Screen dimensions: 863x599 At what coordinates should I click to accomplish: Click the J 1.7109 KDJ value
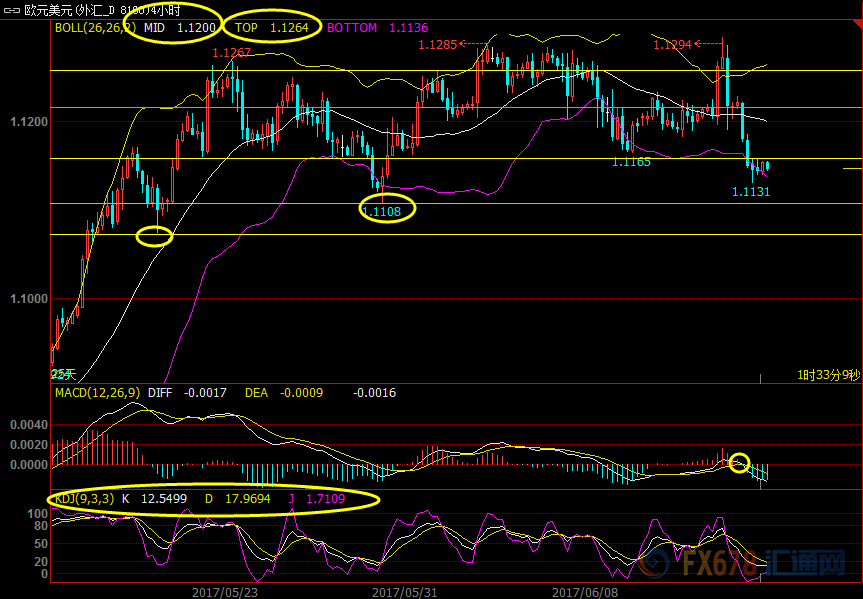coord(316,499)
